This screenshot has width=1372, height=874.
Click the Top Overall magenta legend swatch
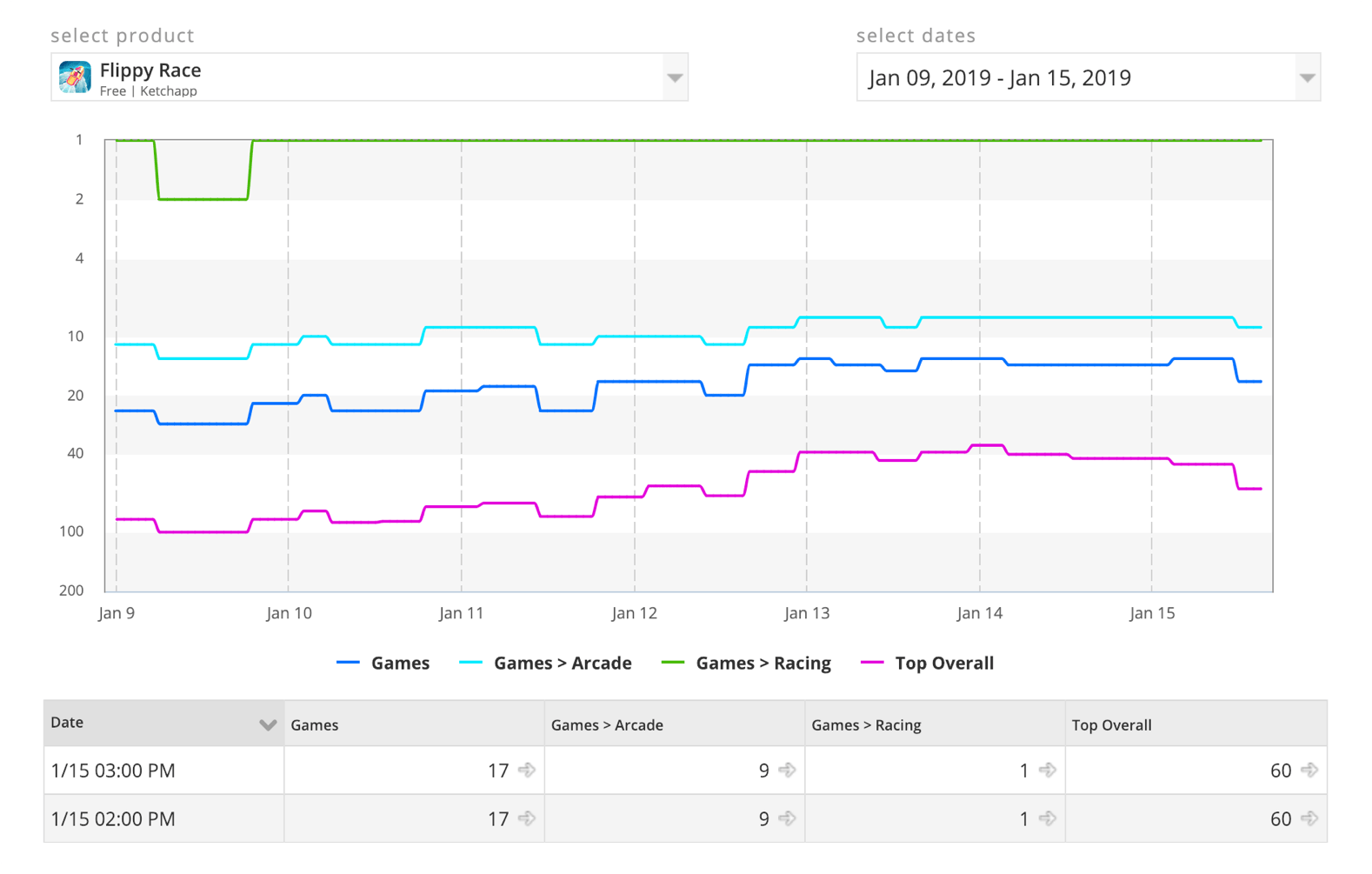pos(872,663)
